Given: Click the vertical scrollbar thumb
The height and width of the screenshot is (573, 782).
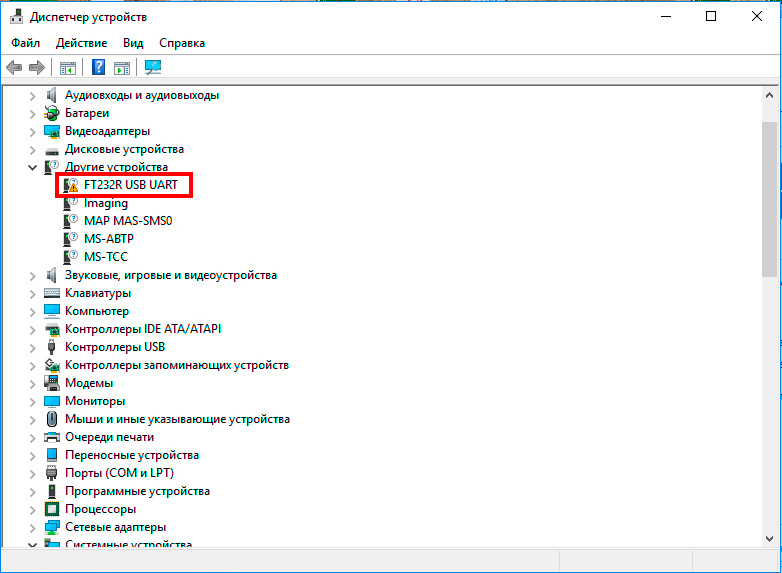Looking at the screenshot, I should 769,199.
